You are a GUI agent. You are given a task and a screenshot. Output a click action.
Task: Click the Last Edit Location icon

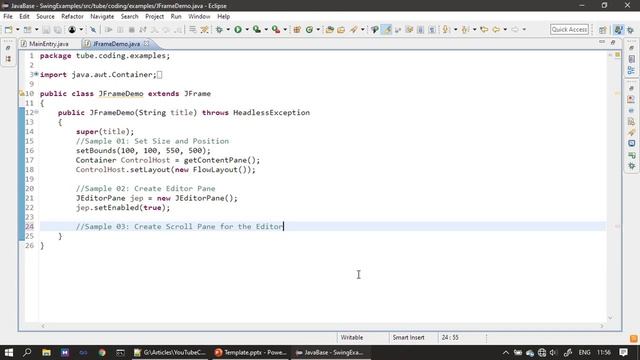click(484, 29)
